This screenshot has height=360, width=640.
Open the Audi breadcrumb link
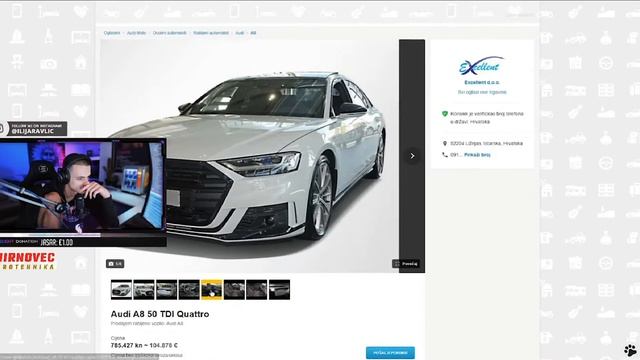(x=240, y=33)
